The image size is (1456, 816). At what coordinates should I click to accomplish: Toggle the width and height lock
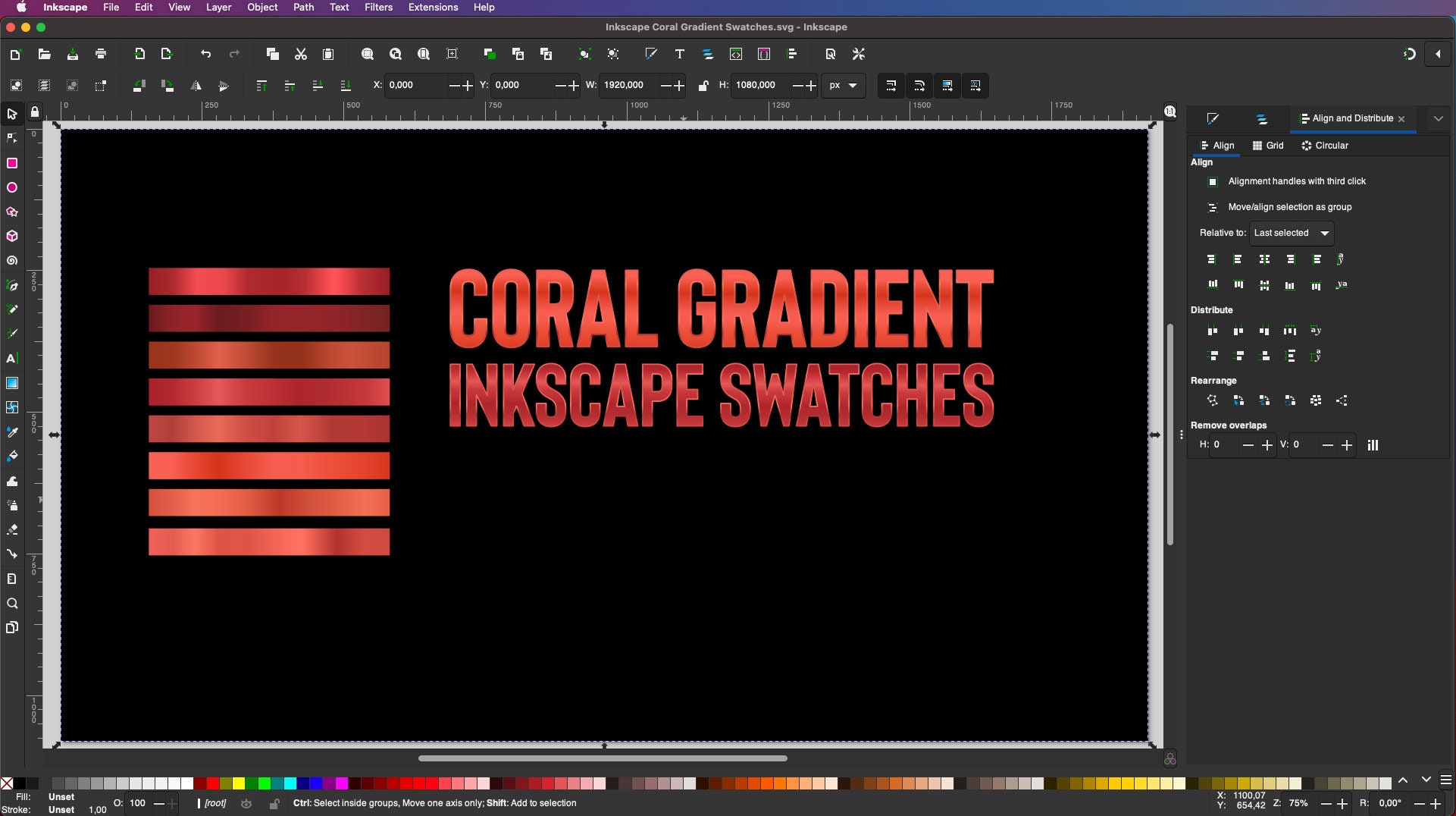(x=703, y=86)
